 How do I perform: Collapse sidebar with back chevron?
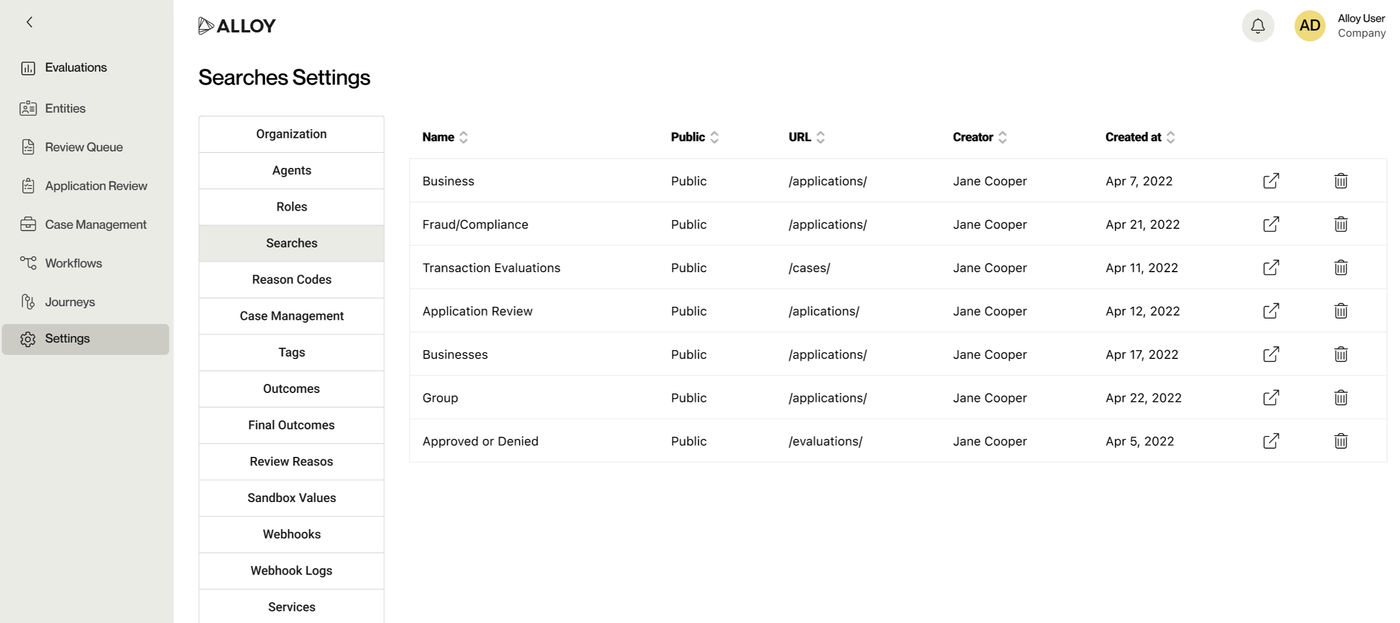(x=29, y=22)
